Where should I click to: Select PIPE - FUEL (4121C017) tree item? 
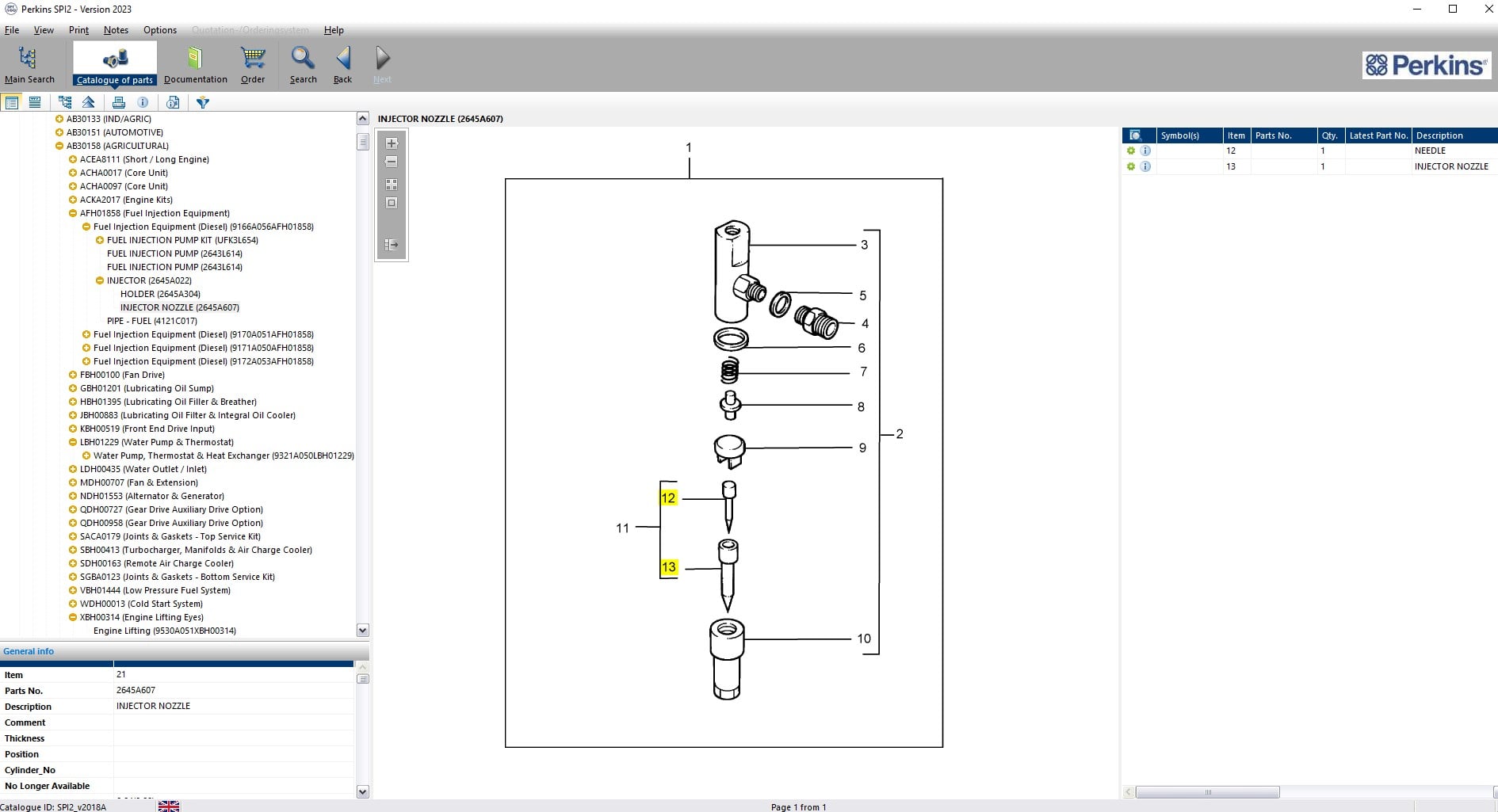(152, 321)
